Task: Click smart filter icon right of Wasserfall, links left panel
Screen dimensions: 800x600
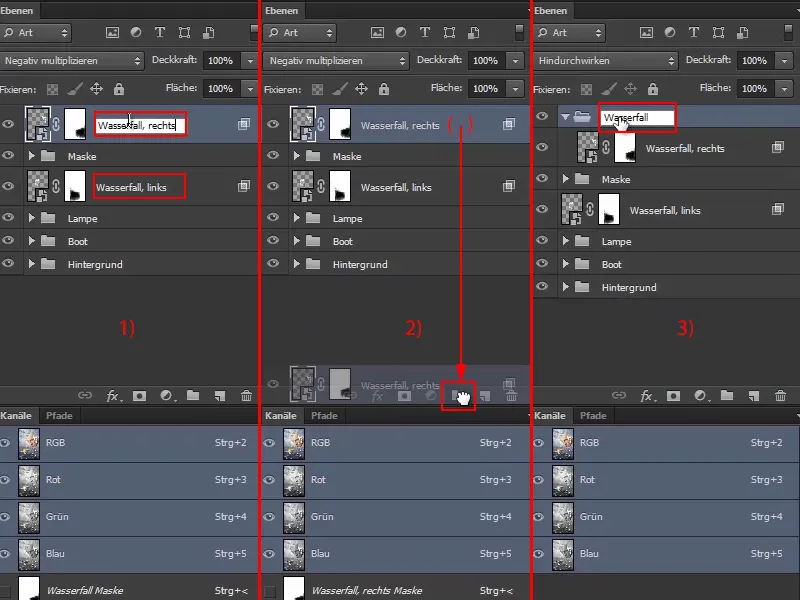Action: tap(244, 186)
